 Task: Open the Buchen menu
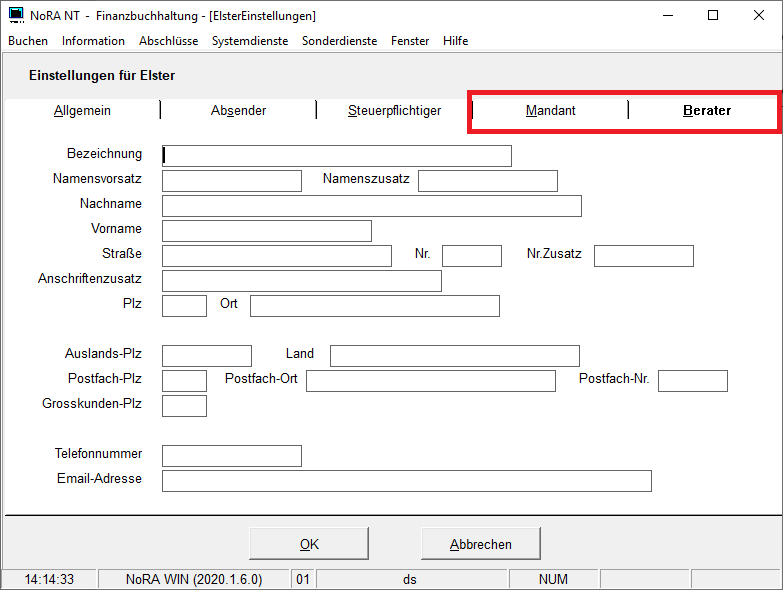[28, 41]
